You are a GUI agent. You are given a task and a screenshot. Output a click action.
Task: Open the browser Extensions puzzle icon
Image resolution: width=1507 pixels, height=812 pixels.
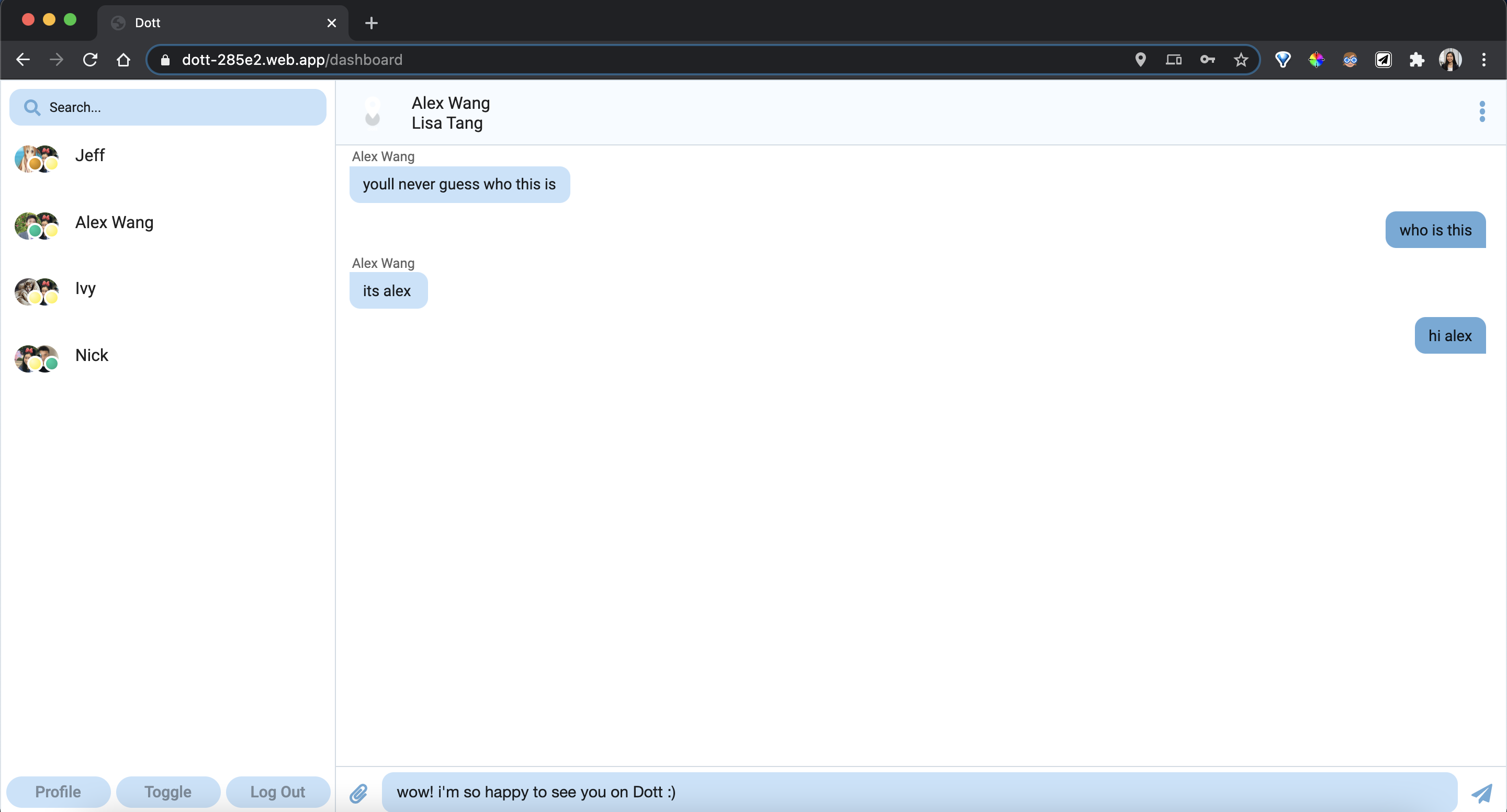[x=1416, y=60]
